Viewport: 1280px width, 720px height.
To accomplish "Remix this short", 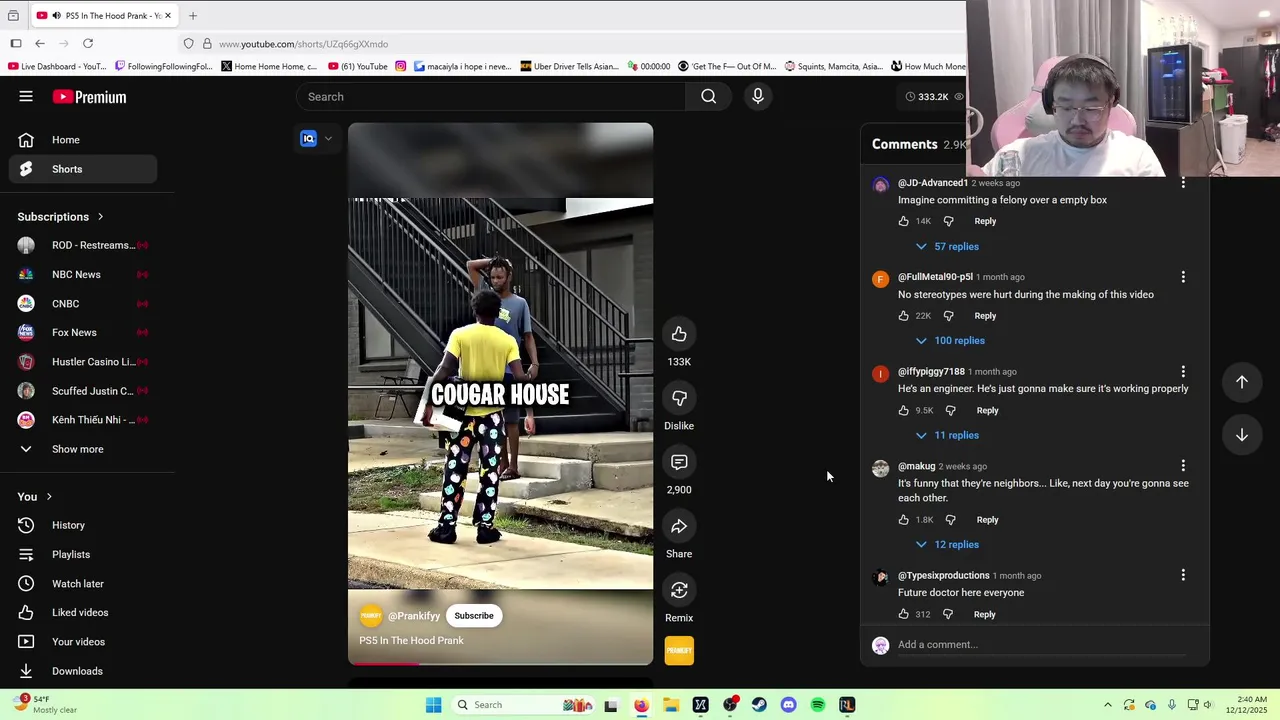I will pyautogui.click(x=679, y=590).
